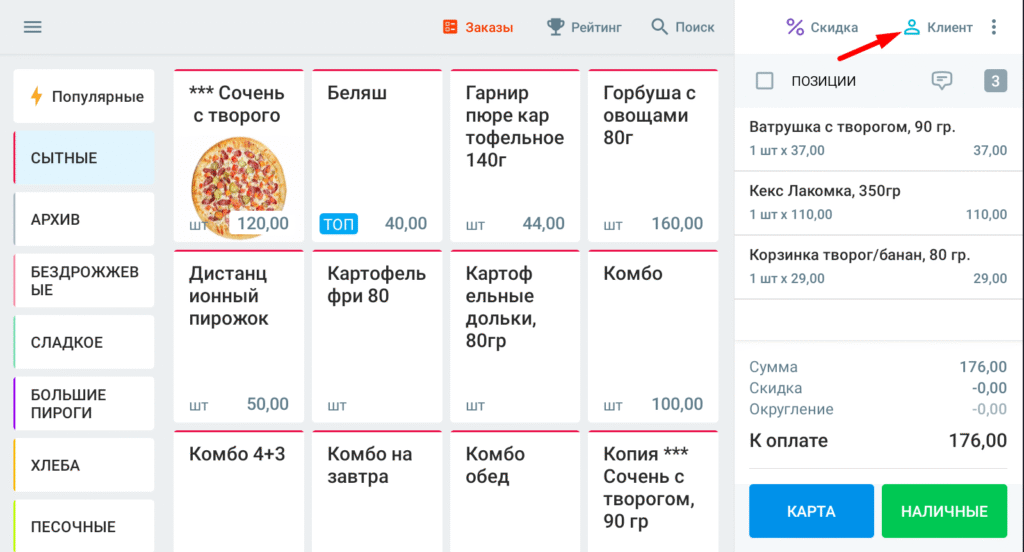Screen dimensions: 1024x552
Task: Open the orders list icon
Action: (x=450, y=27)
